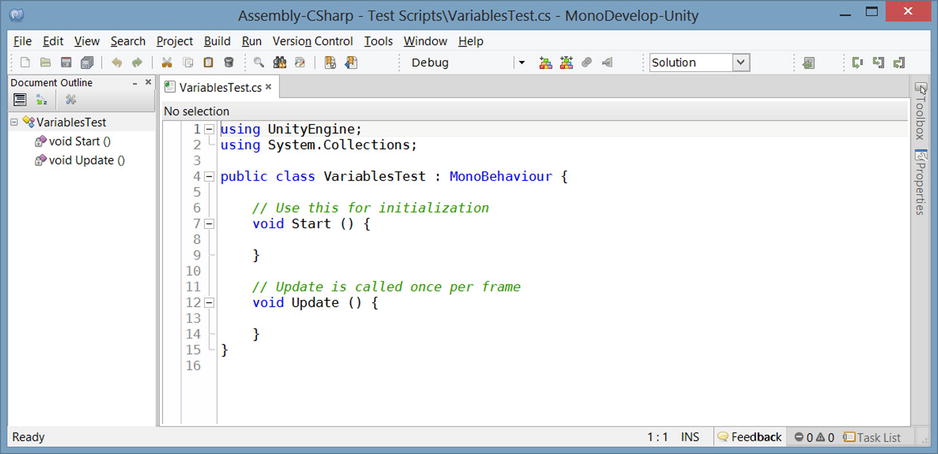938x454 pixels.
Task: Close the Document Outline panel
Action: (148, 82)
